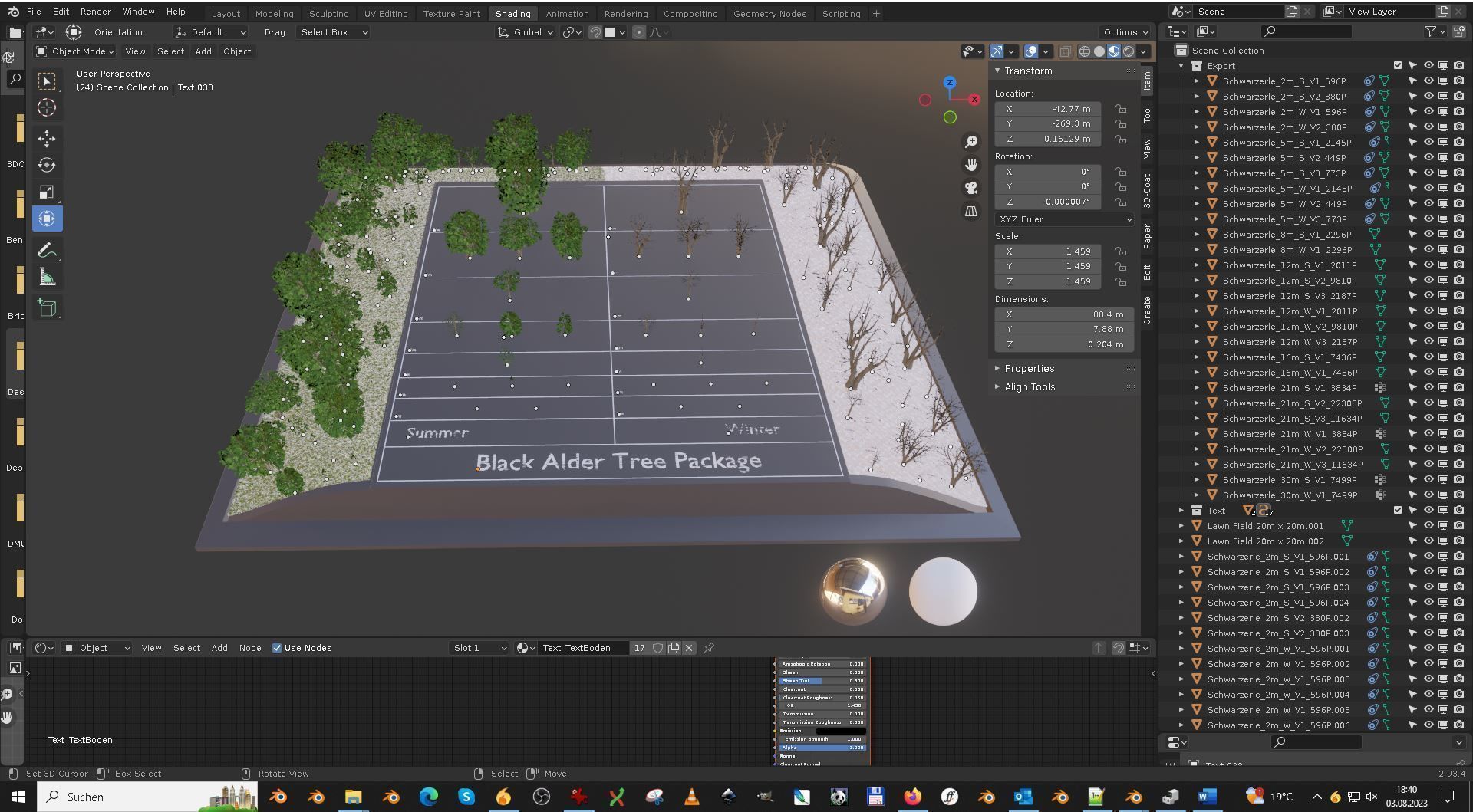Viewport: 1473px width, 812px height.
Task: Adjust the Sheen Tint slider in node
Action: pos(822,681)
